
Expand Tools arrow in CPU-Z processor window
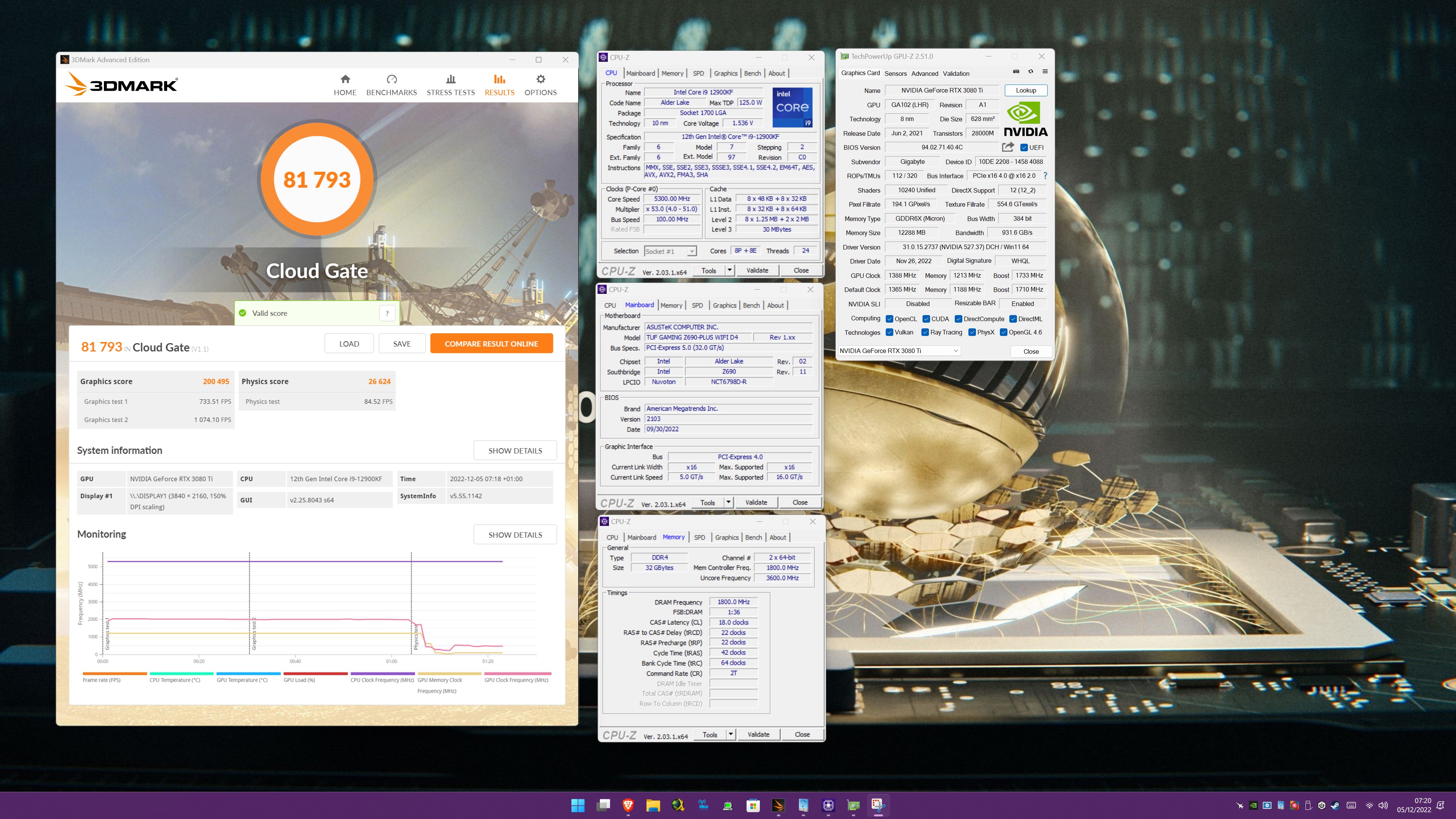(730, 270)
